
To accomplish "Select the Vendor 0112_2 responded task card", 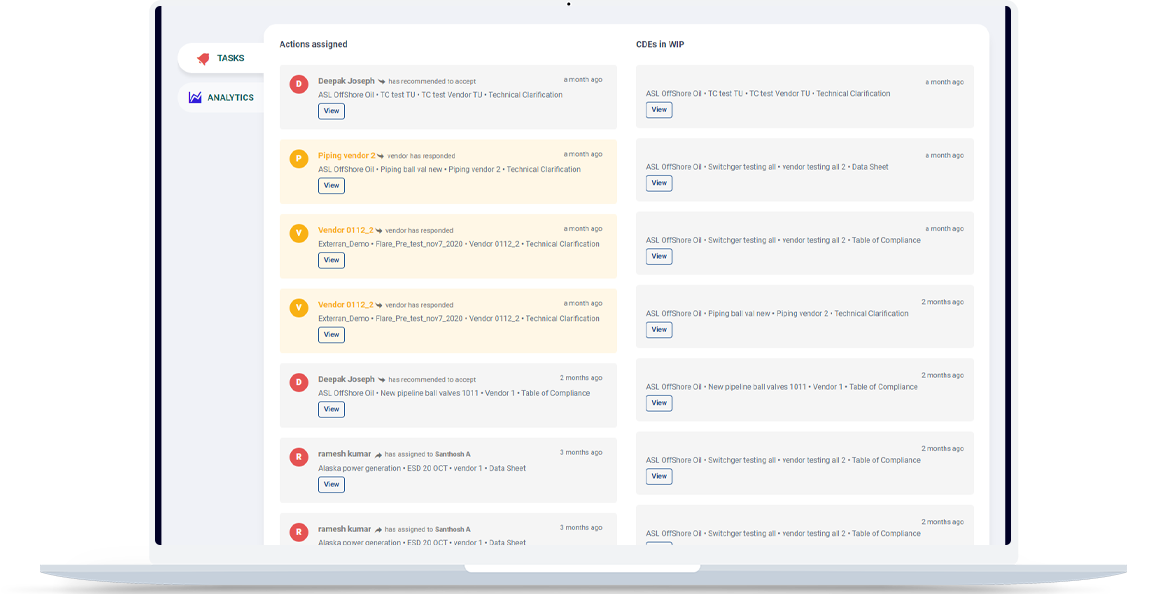I will 448,246.
